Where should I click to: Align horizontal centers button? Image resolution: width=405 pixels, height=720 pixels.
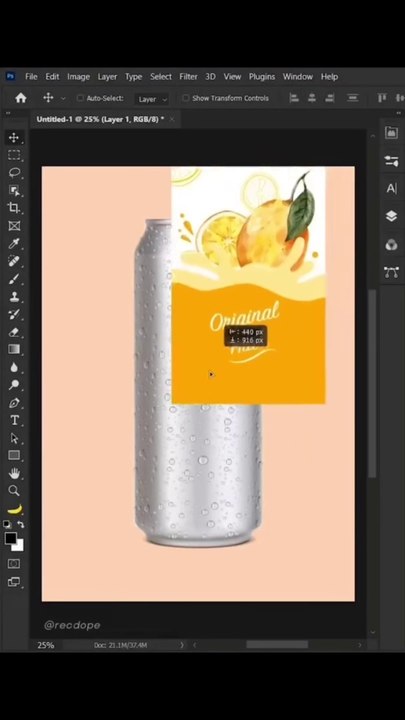pos(312,98)
